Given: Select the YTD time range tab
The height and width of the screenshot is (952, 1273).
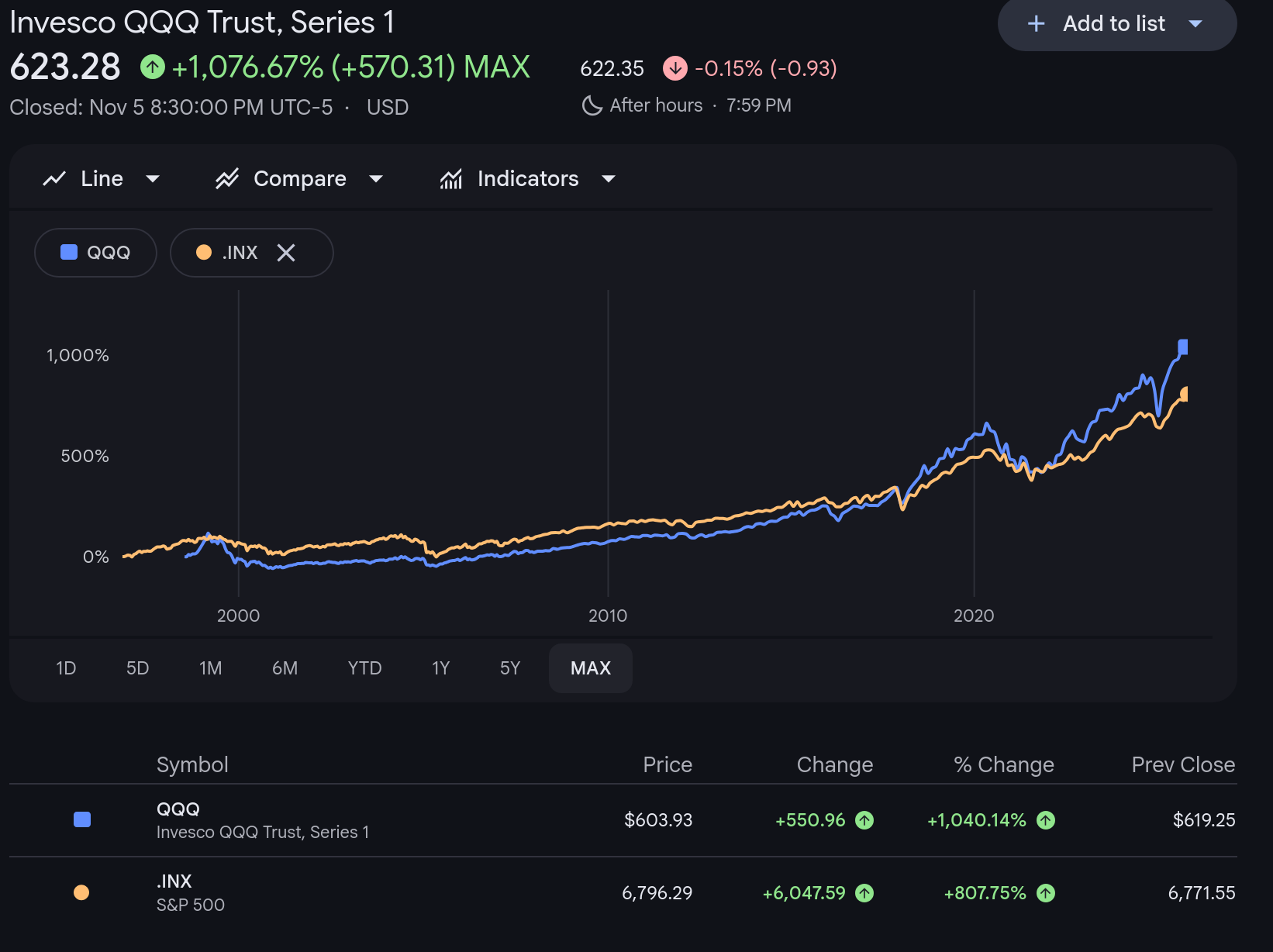Looking at the screenshot, I should click(364, 668).
